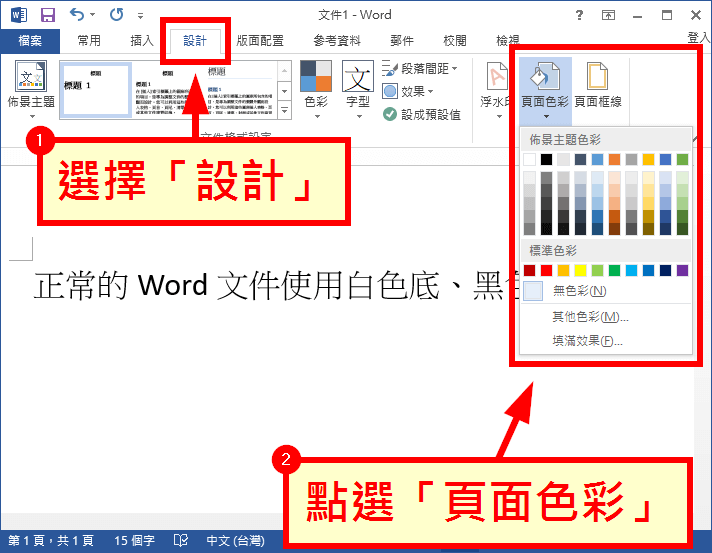
Task: Select 填滿效果 in the page color menu
Action: (x=590, y=341)
